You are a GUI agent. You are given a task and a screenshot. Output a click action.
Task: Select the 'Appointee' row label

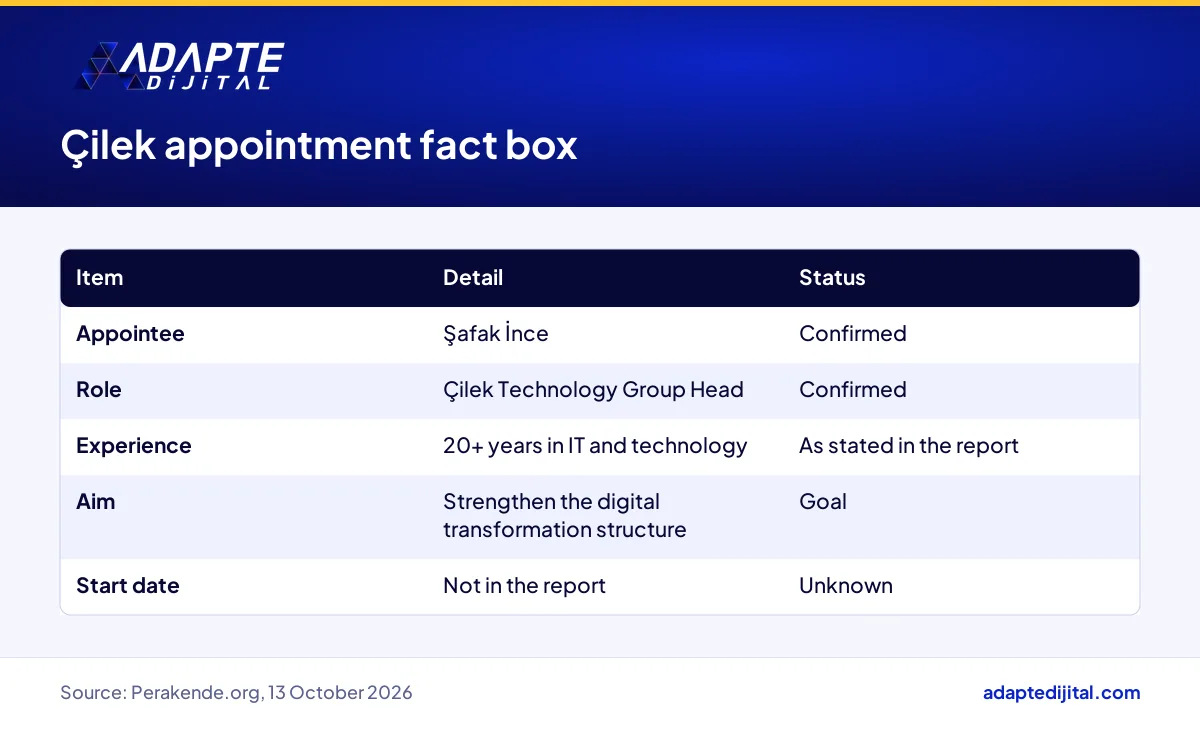coord(130,334)
